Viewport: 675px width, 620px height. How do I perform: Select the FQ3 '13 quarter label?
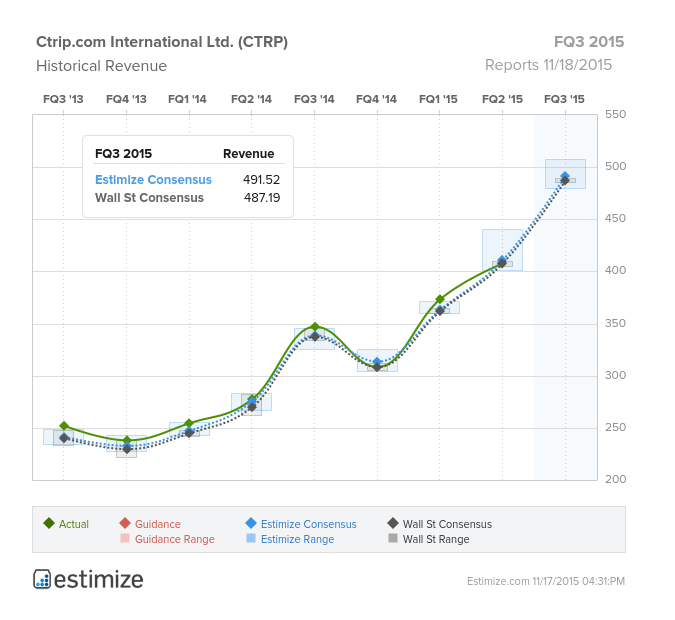[63, 99]
